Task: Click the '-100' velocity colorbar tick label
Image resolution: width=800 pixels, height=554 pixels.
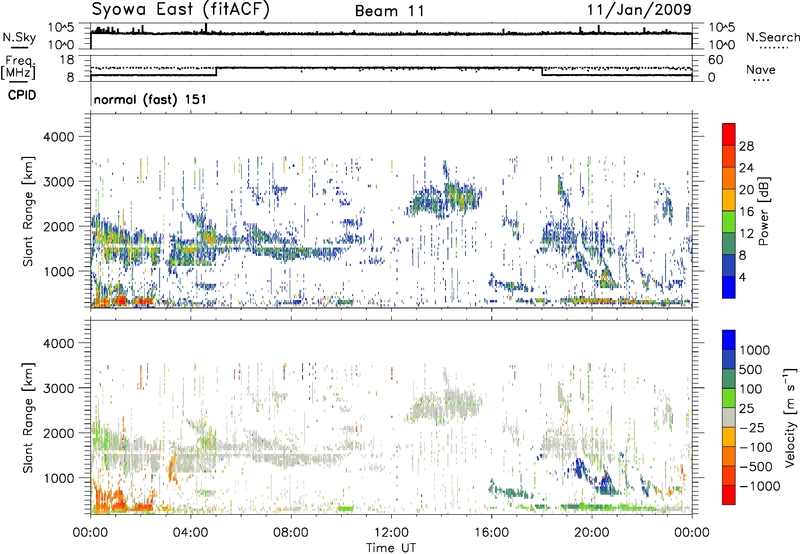Action: tap(756, 447)
